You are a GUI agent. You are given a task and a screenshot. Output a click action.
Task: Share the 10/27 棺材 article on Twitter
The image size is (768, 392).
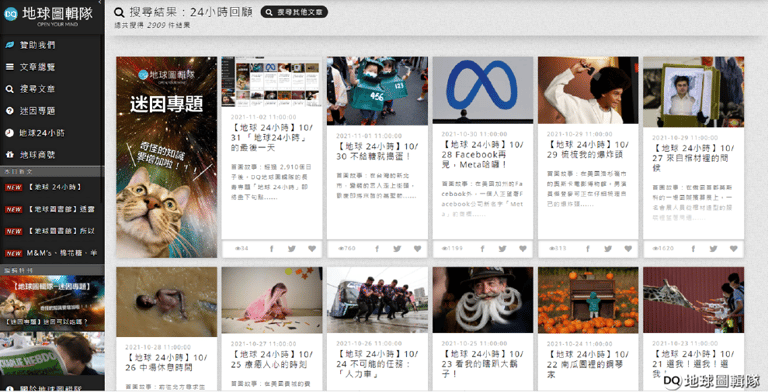[x=713, y=248]
